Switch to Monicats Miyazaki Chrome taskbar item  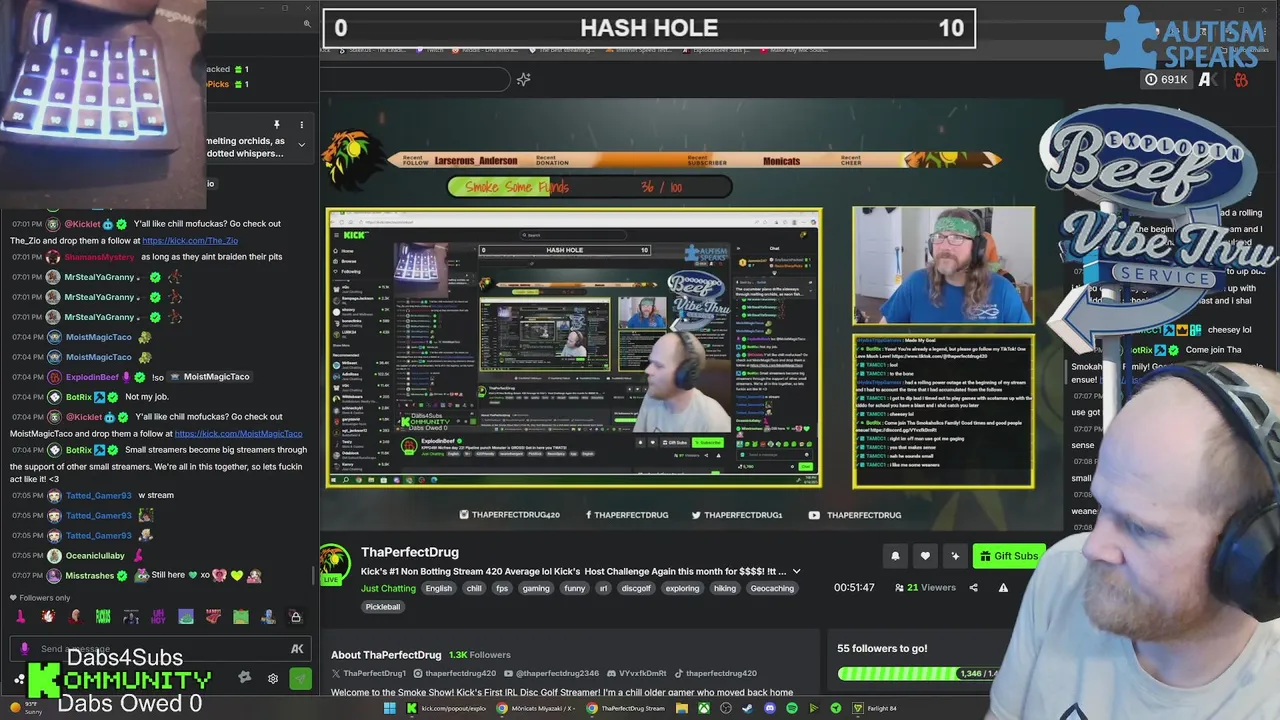(538, 708)
